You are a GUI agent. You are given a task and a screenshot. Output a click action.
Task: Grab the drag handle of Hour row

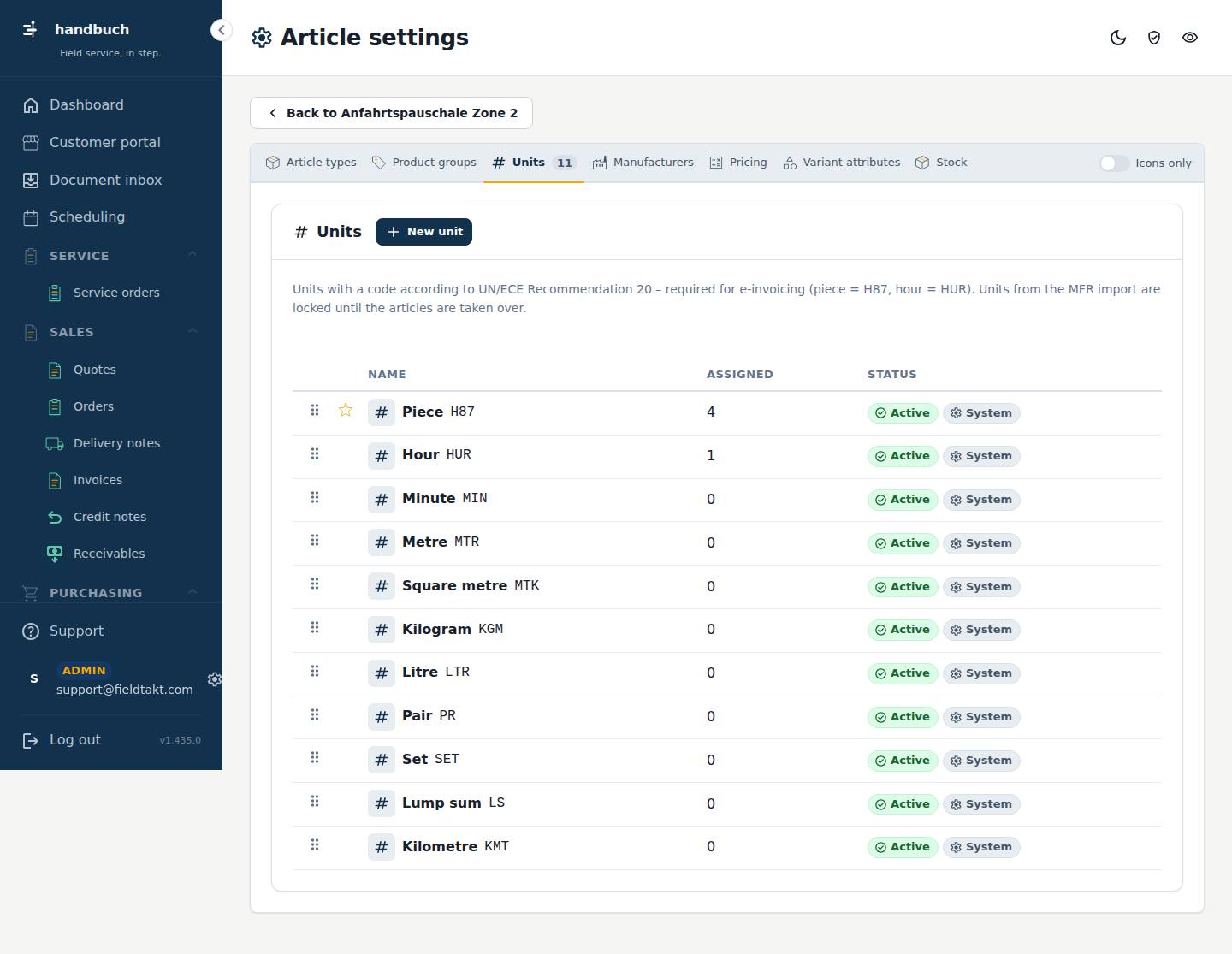coord(315,453)
